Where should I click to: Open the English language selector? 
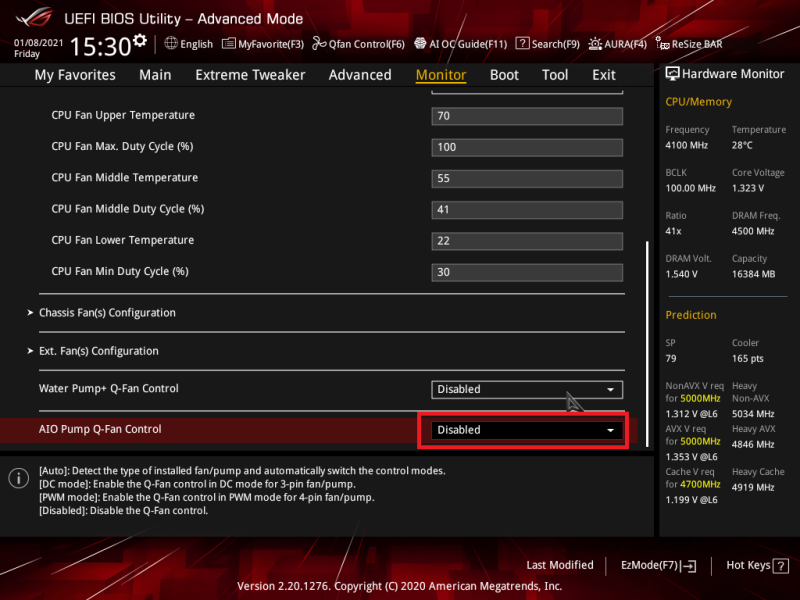pyautogui.click(x=188, y=44)
